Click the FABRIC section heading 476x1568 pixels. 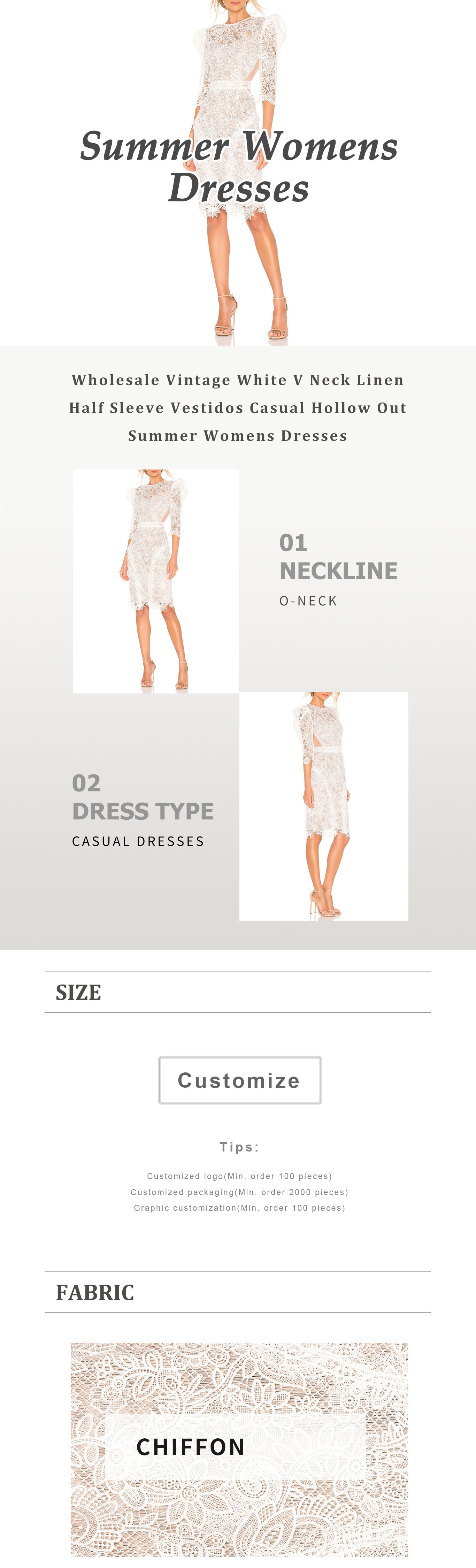pos(95,1292)
